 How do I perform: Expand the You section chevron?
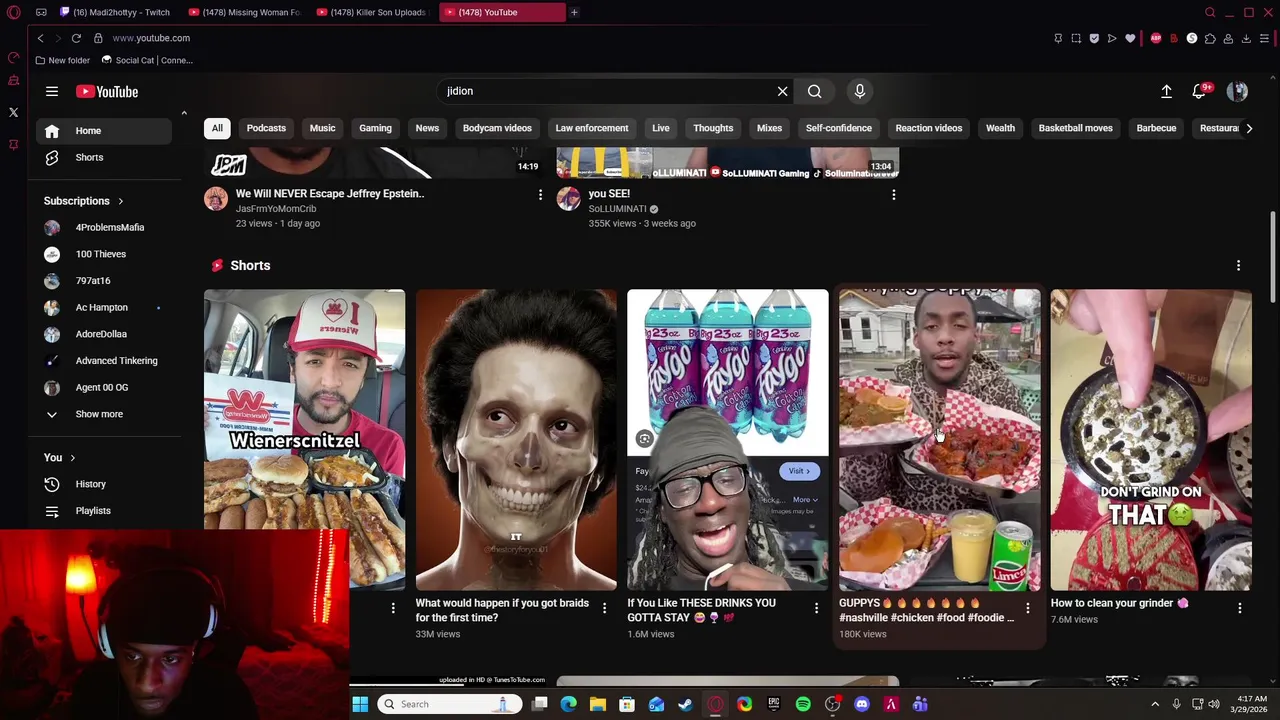pos(72,458)
